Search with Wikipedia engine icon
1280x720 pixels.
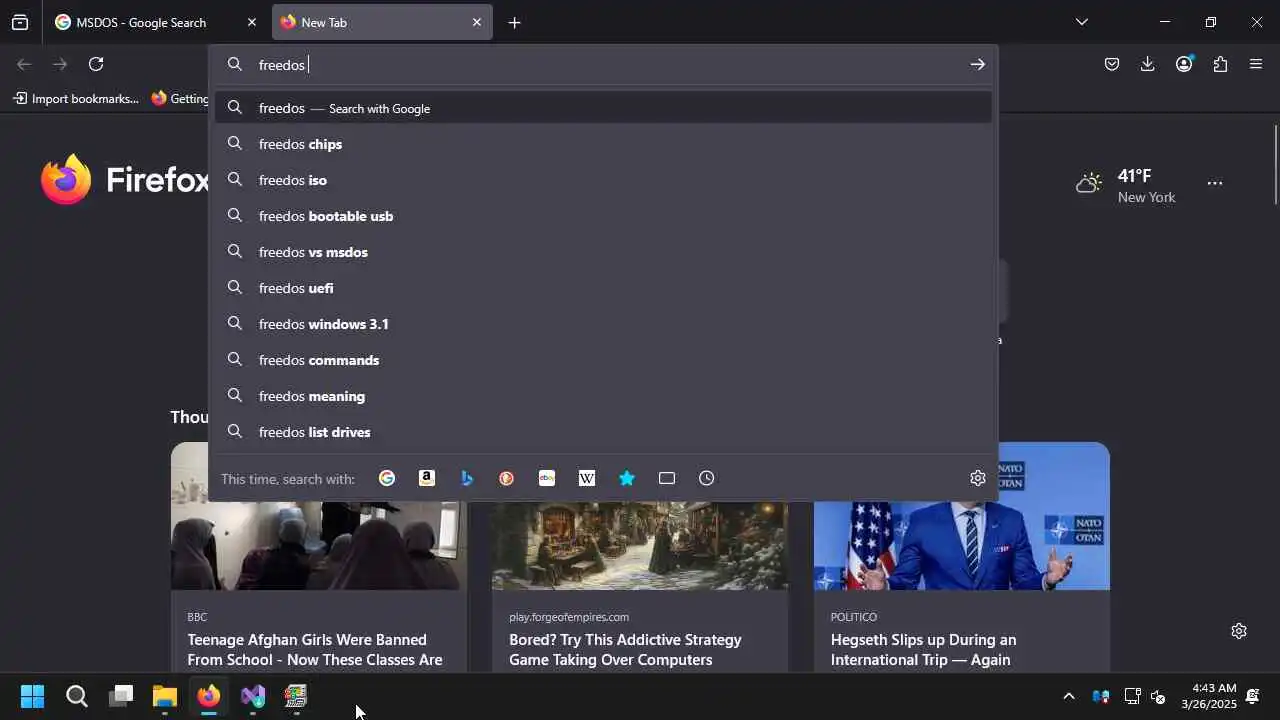click(x=587, y=478)
